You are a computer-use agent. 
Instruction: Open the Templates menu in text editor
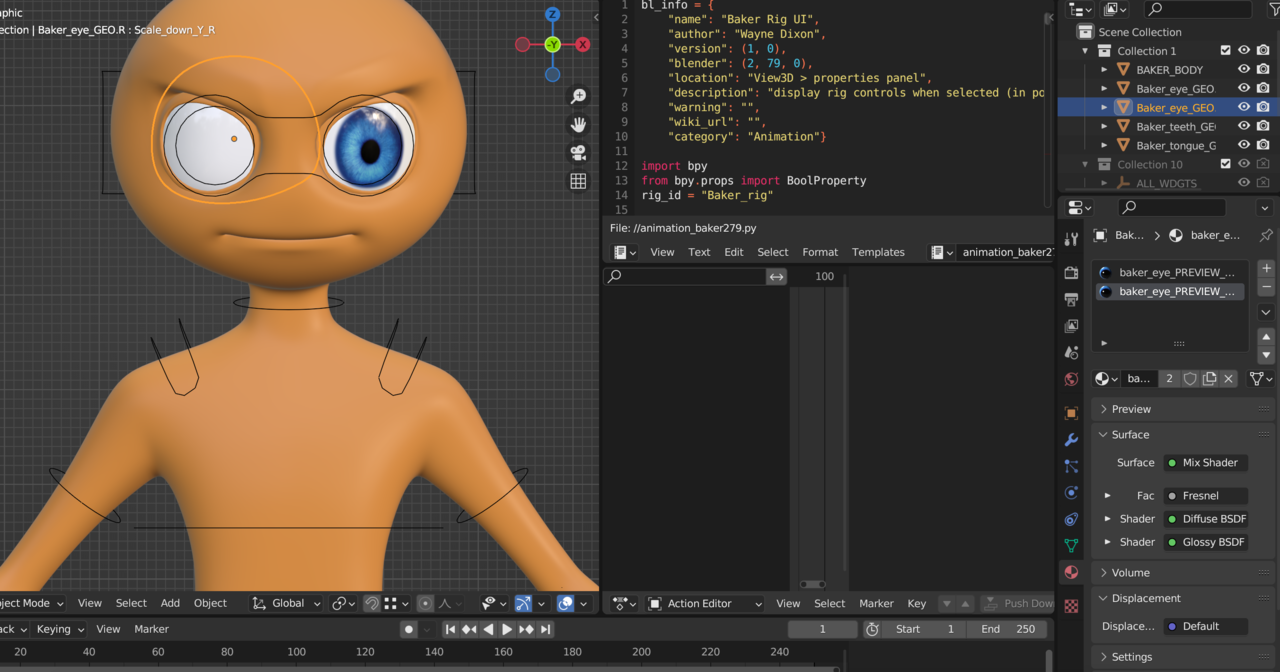tap(878, 252)
